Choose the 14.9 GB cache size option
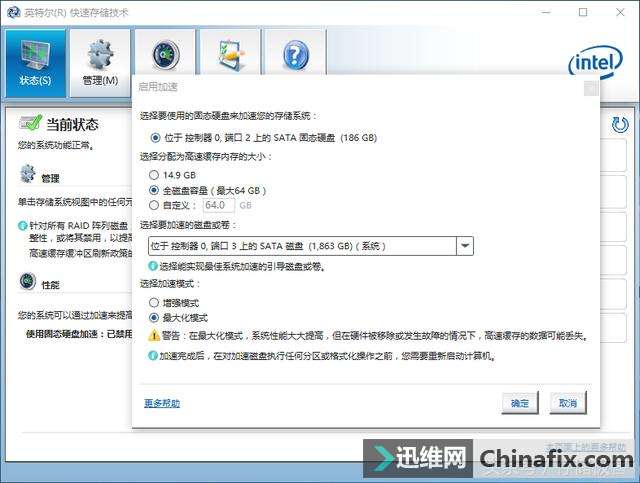The width and height of the screenshot is (640, 483). coord(154,175)
